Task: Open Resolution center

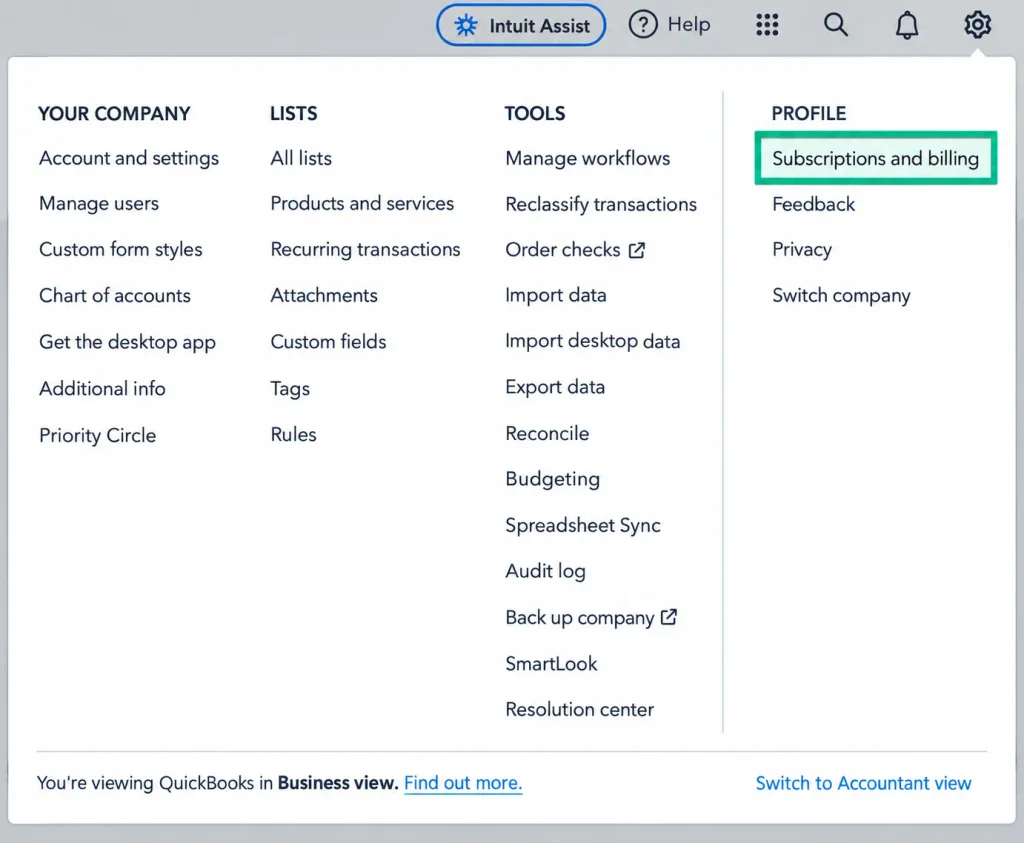Action: 579,709
